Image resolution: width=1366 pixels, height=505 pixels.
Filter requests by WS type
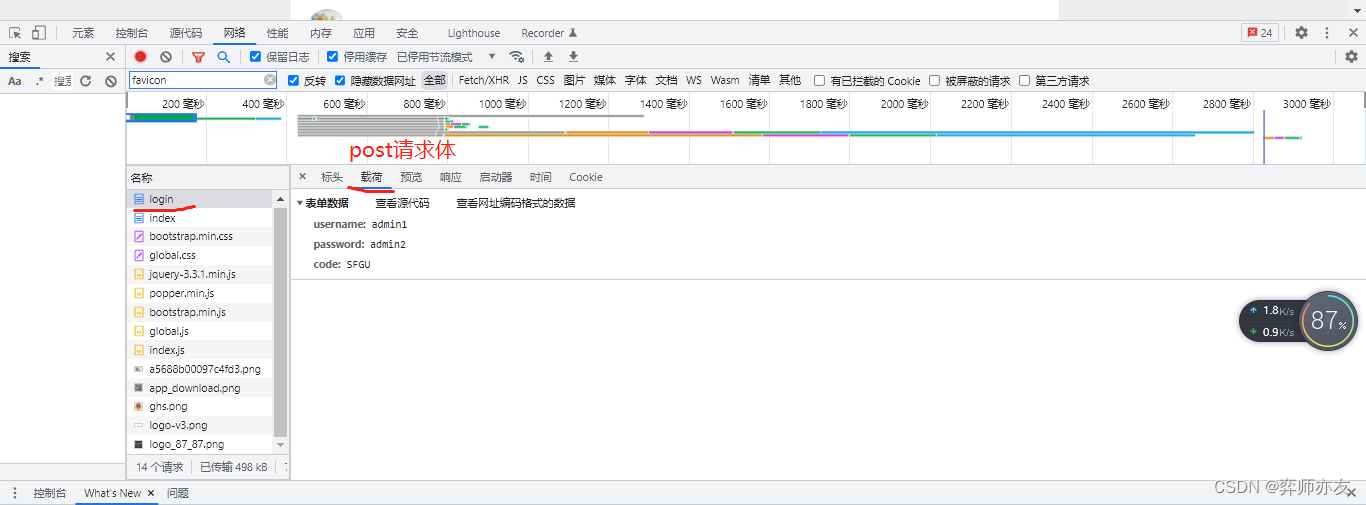[x=694, y=81]
